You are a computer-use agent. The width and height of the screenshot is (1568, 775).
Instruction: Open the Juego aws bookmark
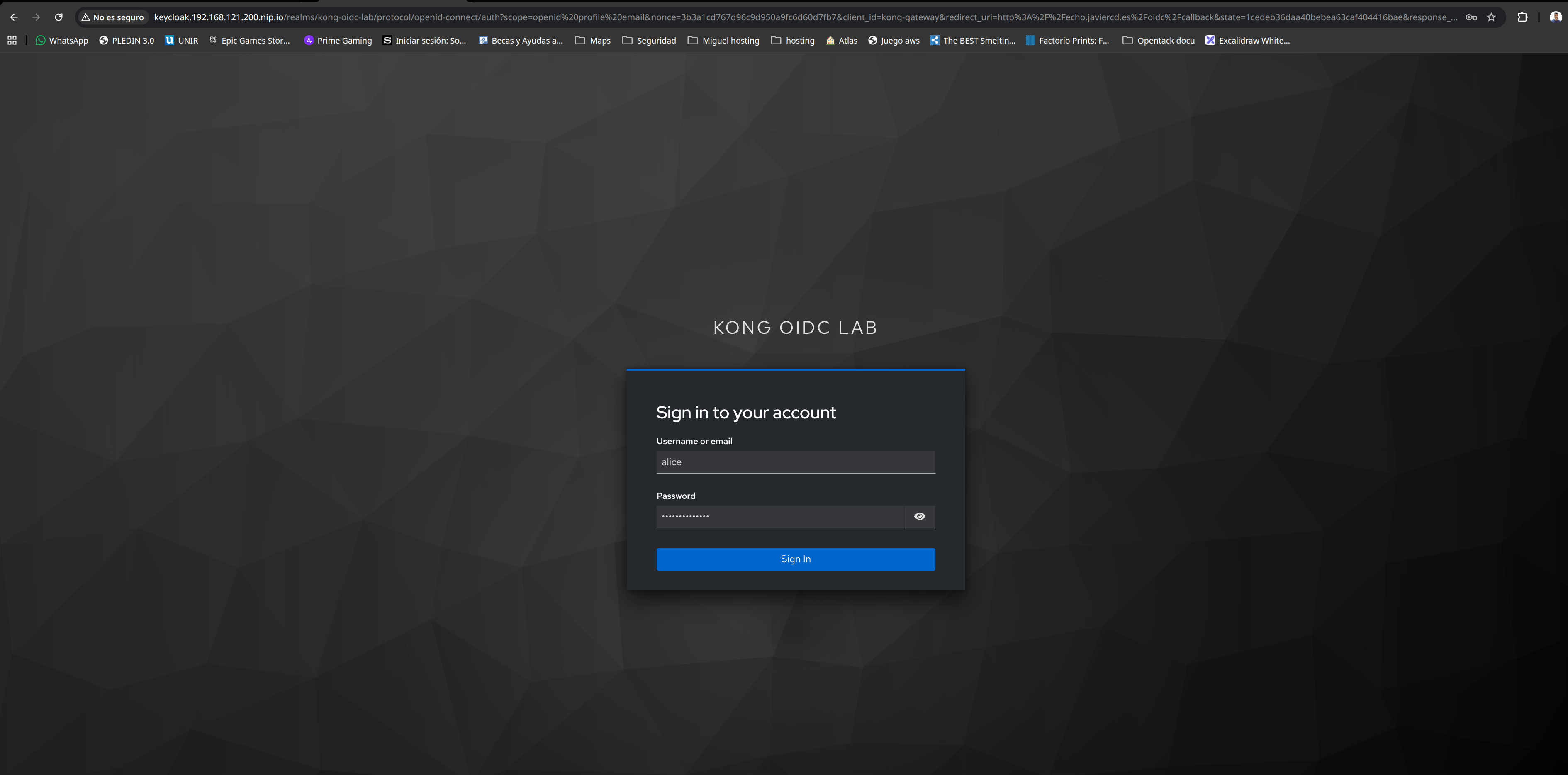894,40
